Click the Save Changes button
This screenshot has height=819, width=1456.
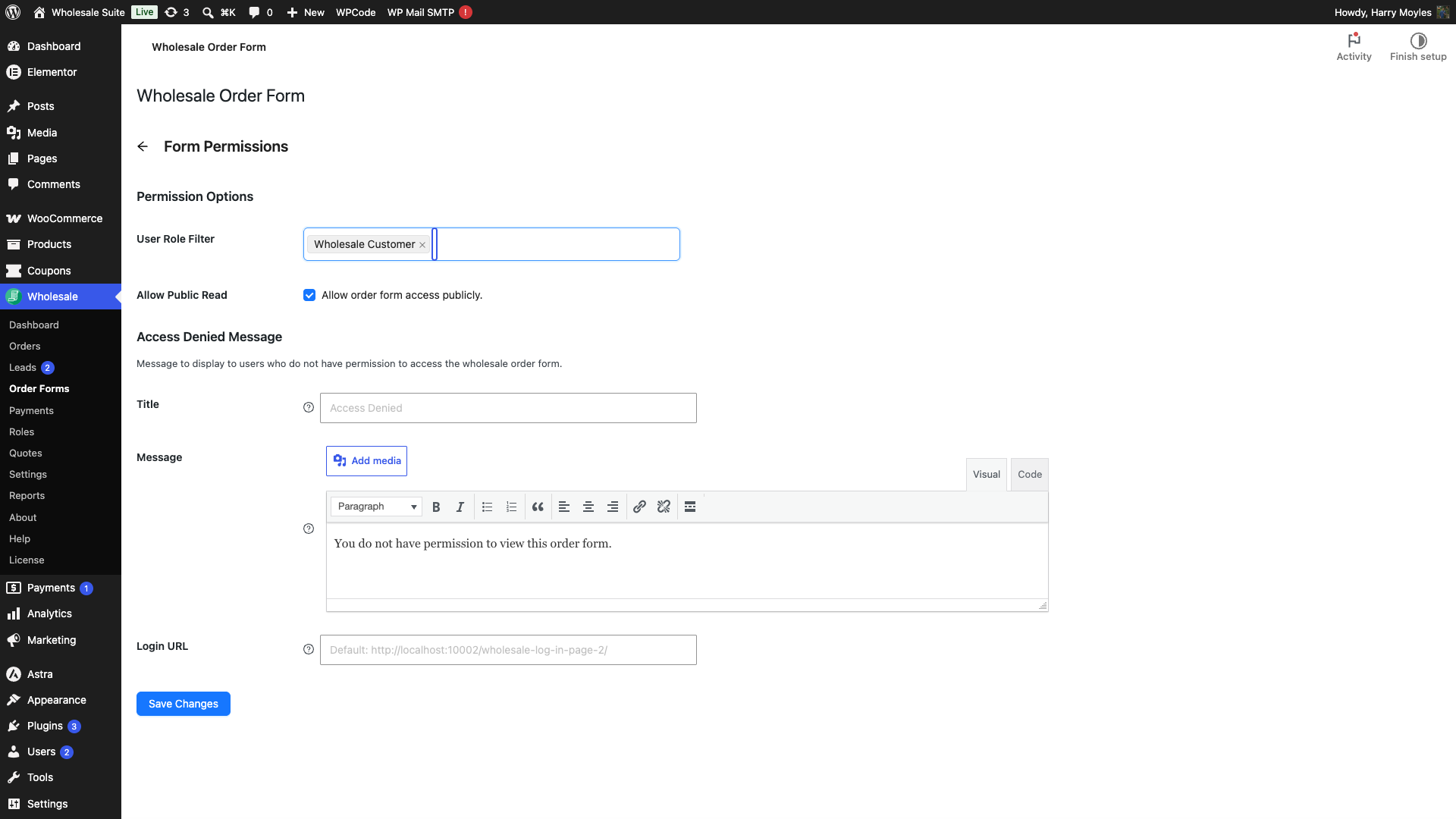tap(184, 704)
